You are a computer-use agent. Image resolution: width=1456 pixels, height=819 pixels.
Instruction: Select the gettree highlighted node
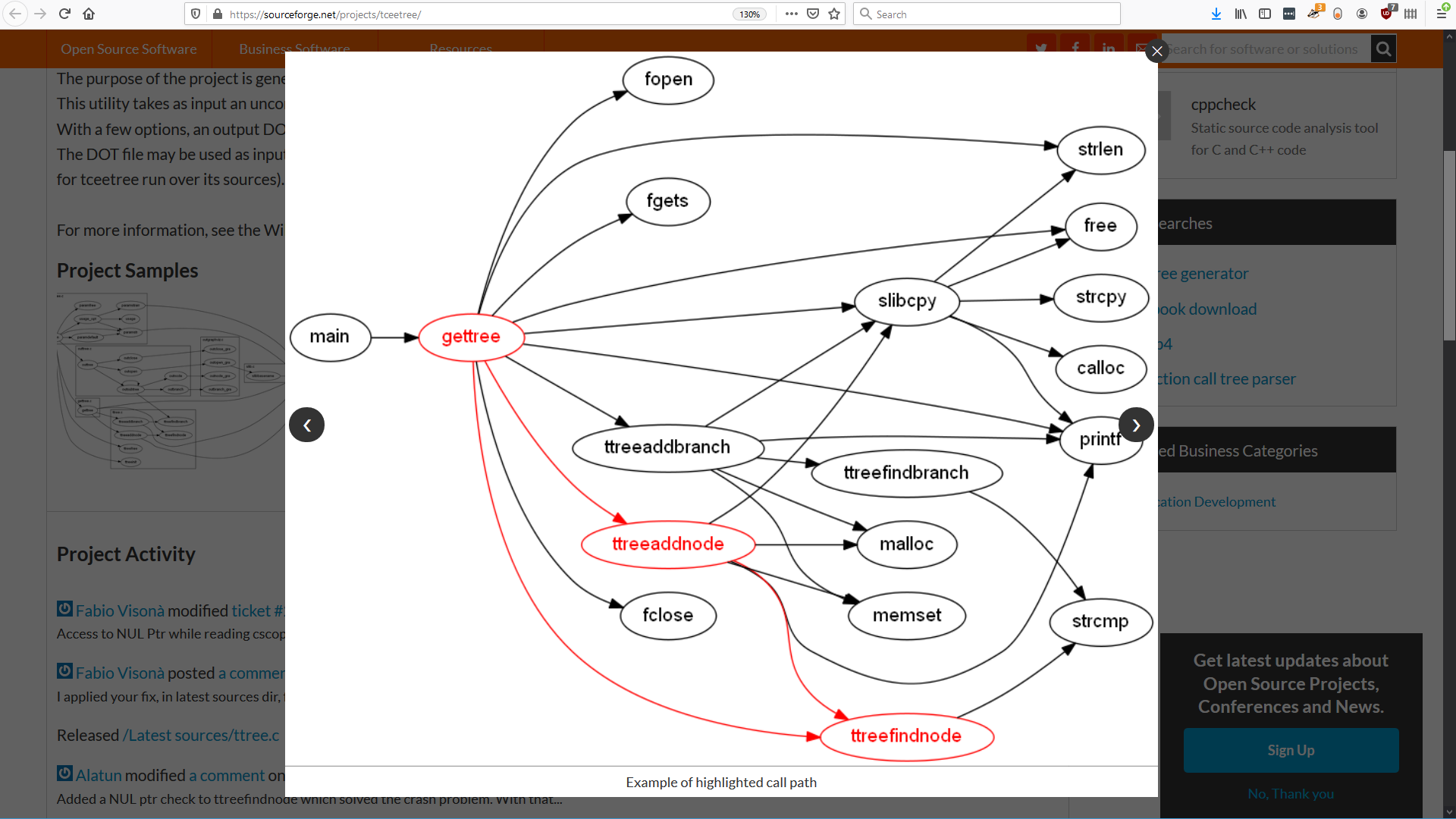470,335
